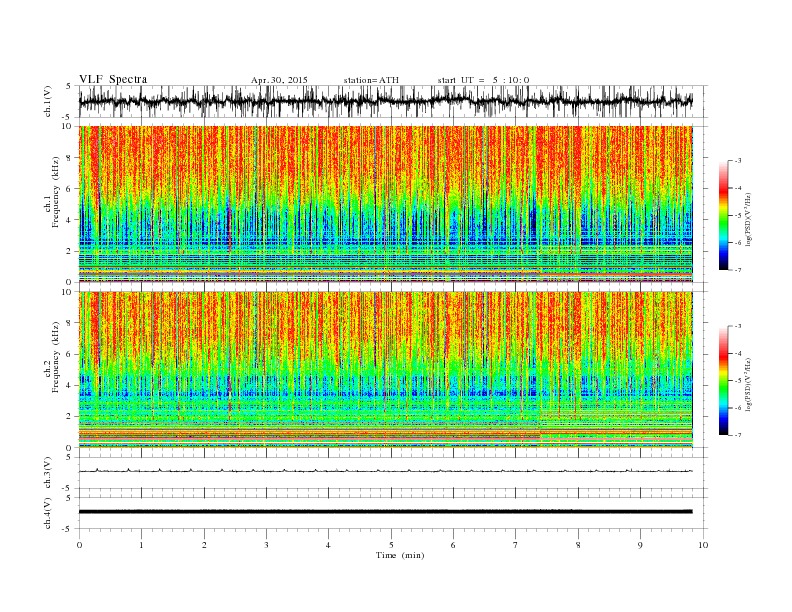
Task: Click ch.1 colorbar tick "-4"
Action: tap(738, 188)
